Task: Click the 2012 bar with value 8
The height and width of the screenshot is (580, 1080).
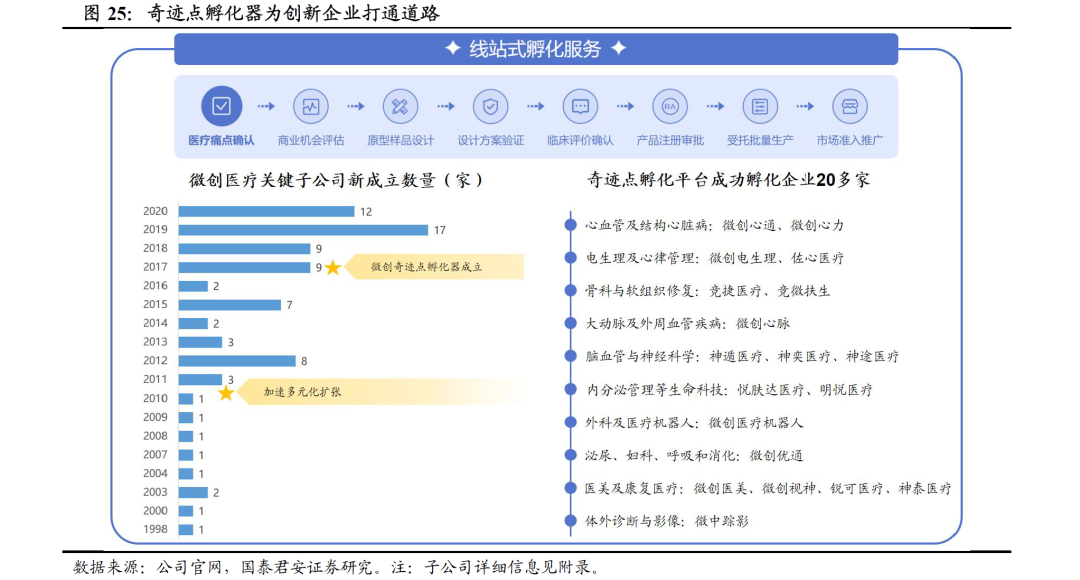Action: coord(237,361)
